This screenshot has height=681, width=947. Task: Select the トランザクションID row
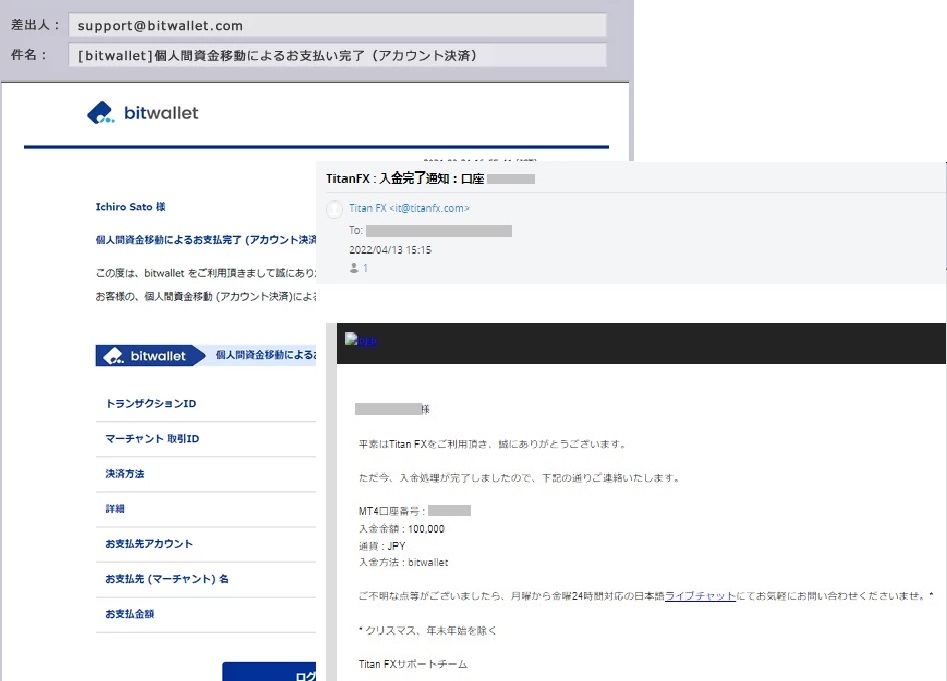coord(206,404)
